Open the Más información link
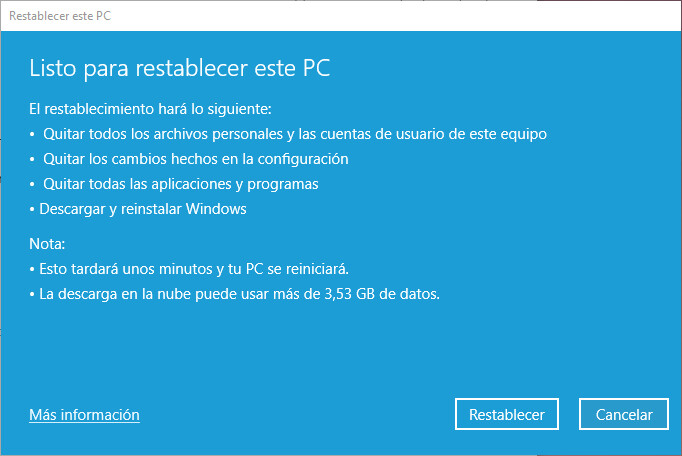Viewport: 682px width, 456px height. tap(84, 414)
